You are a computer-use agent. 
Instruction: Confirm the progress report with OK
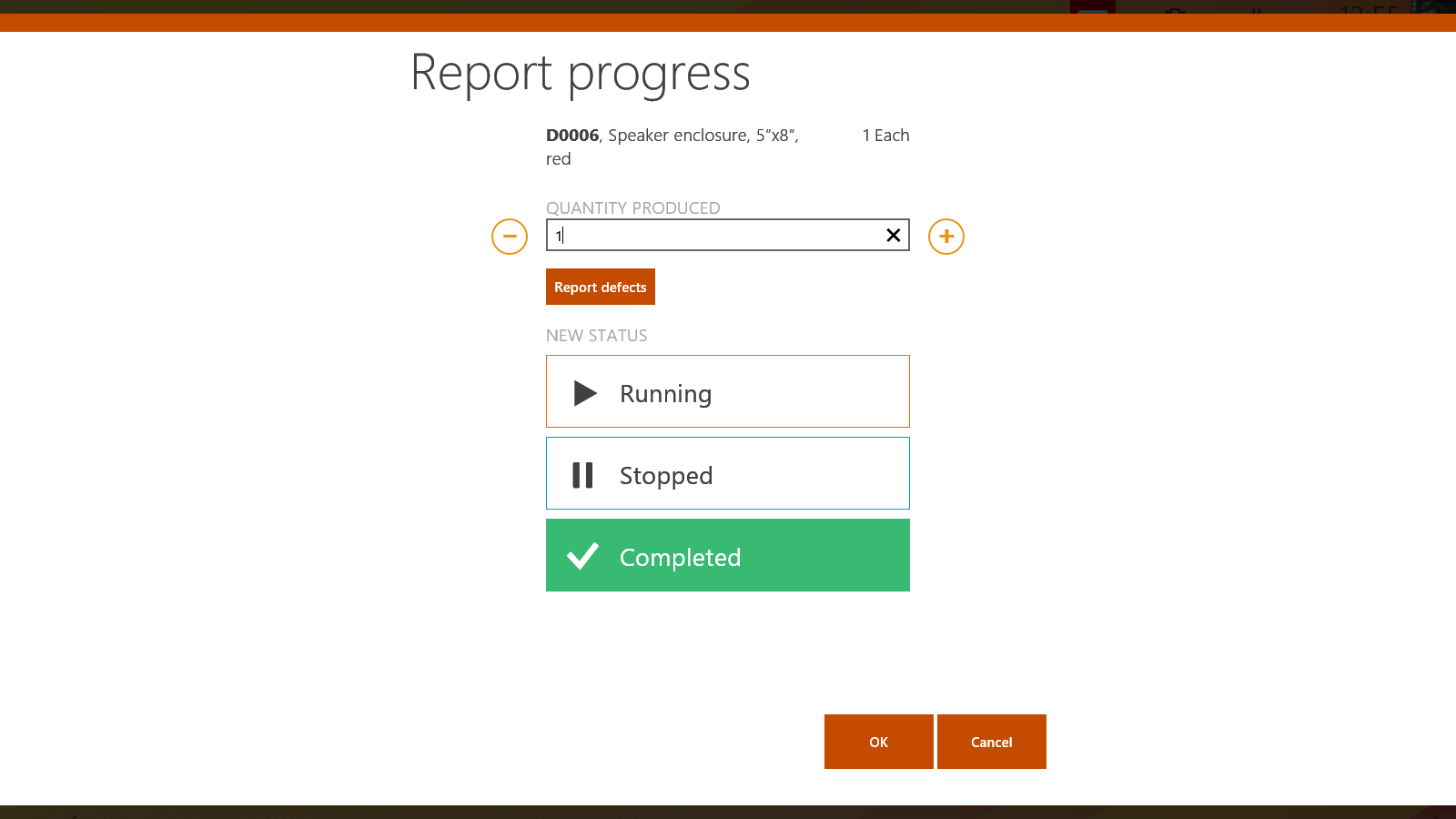(x=878, y=742)
